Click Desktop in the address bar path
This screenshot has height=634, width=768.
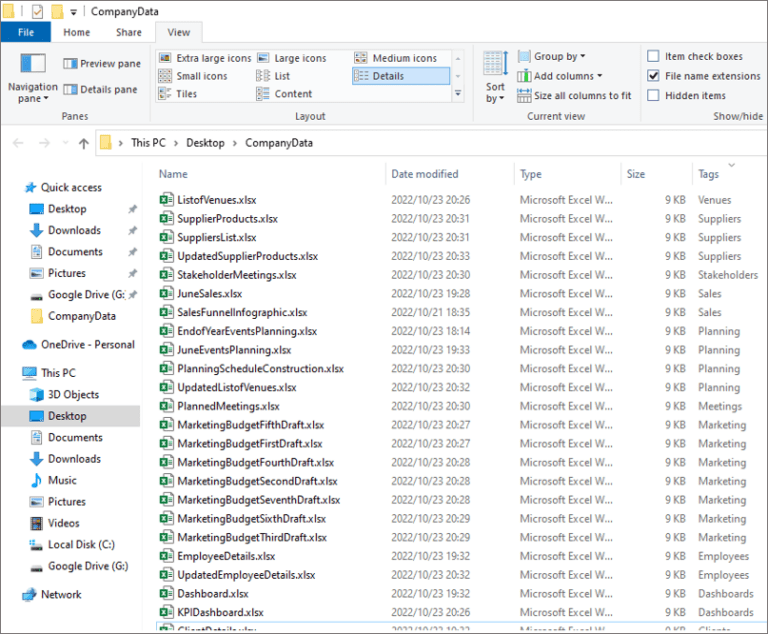click(x=205, y=143)
